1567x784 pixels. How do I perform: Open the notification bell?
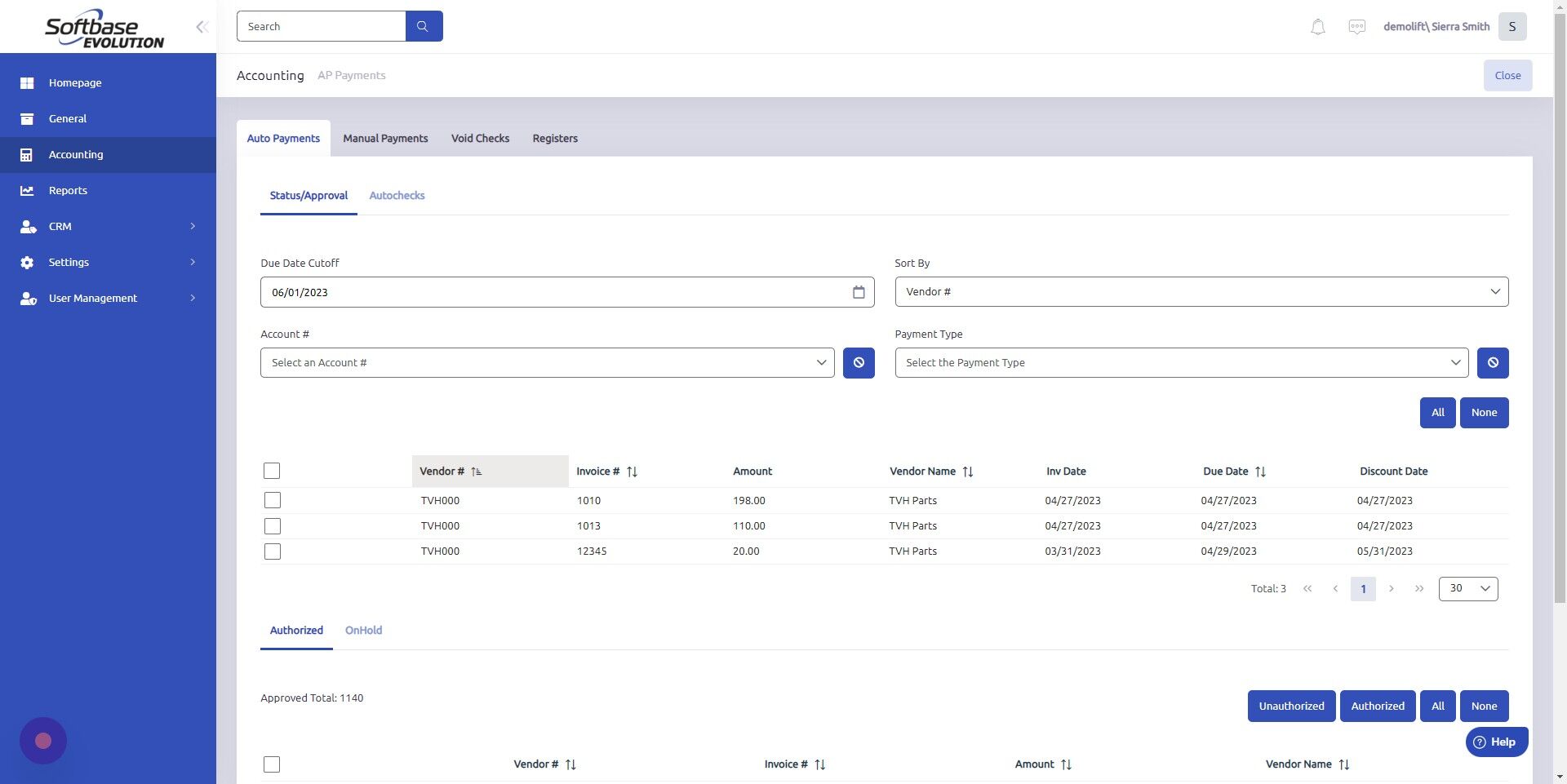(1316, 26)
